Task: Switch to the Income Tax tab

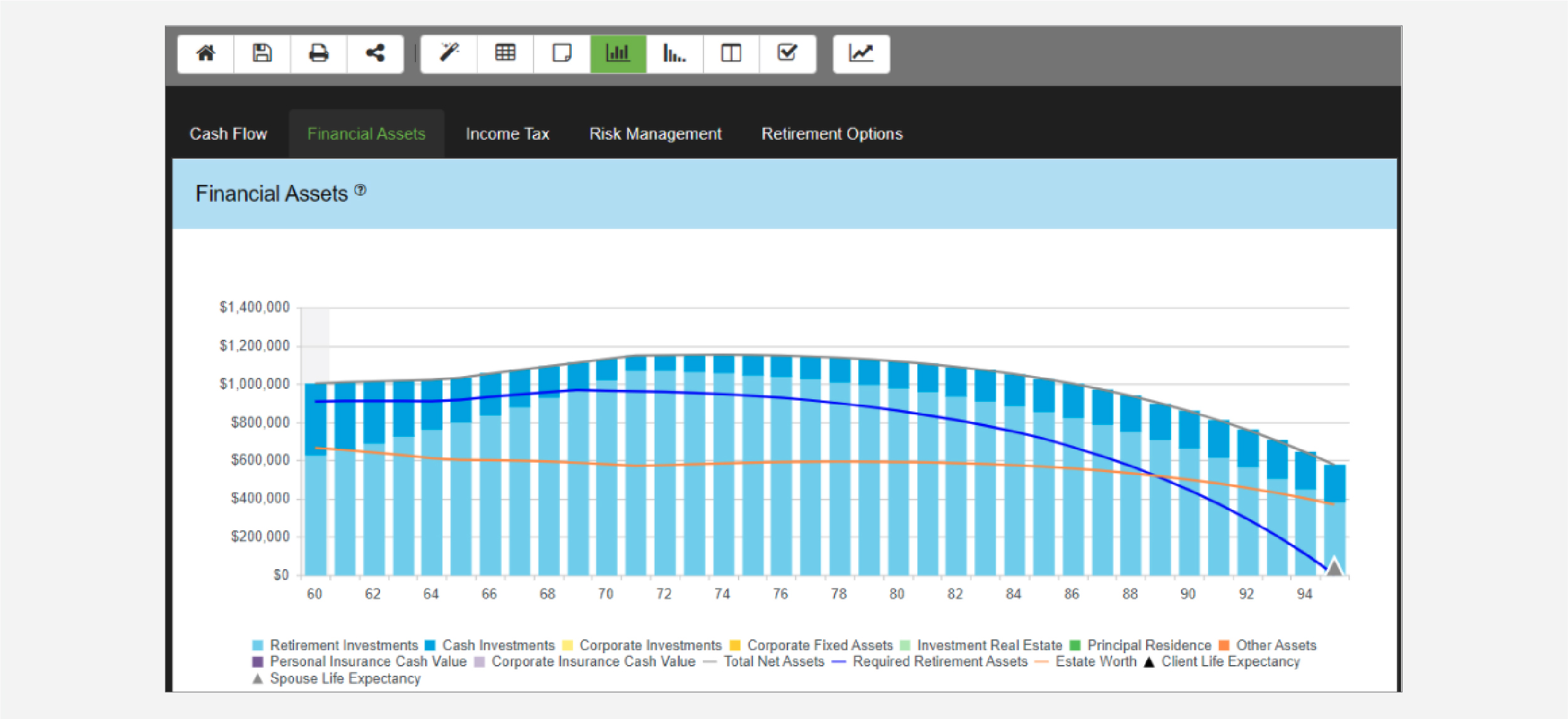Action: 507,134
